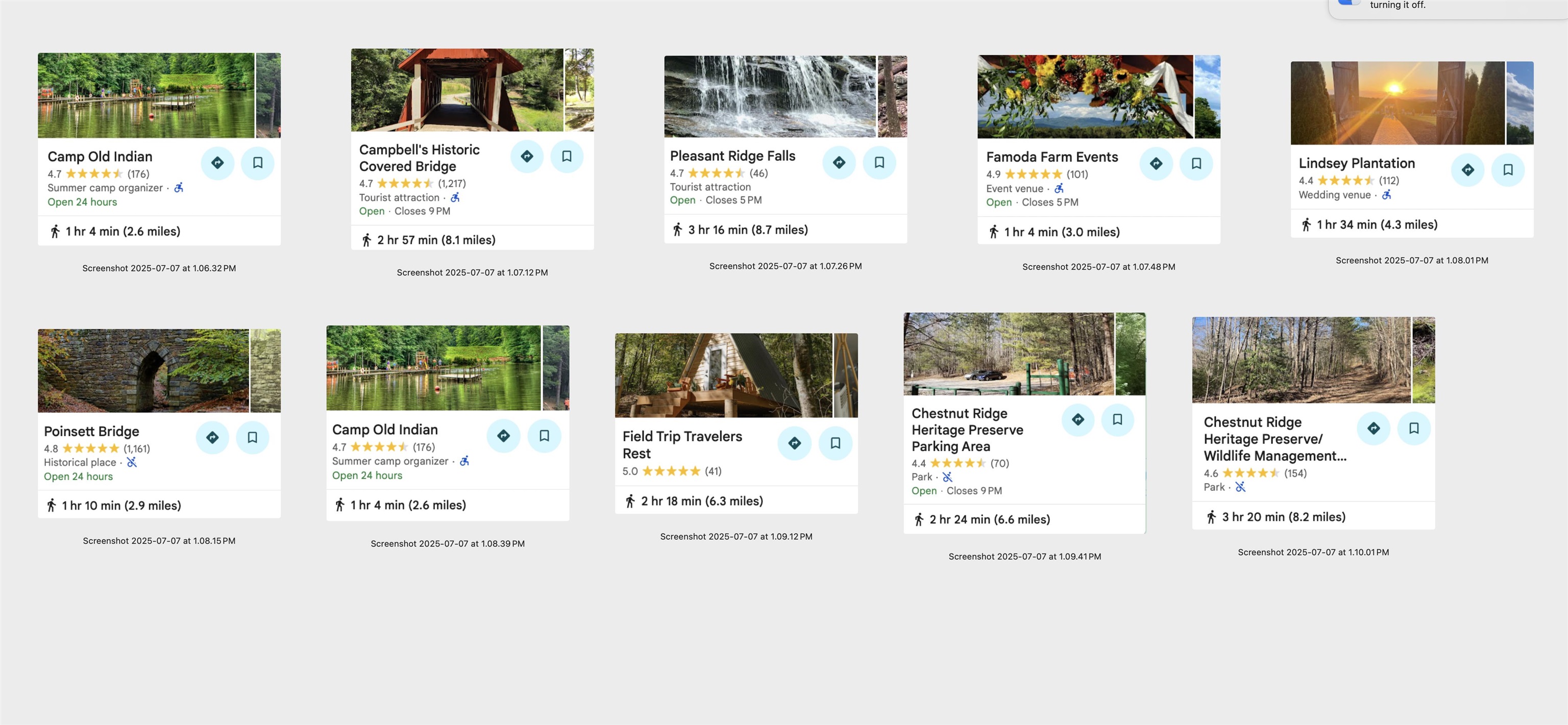
Task: Click bookmark save icon on Pleasant Ridge Falls
Action: 879,162
